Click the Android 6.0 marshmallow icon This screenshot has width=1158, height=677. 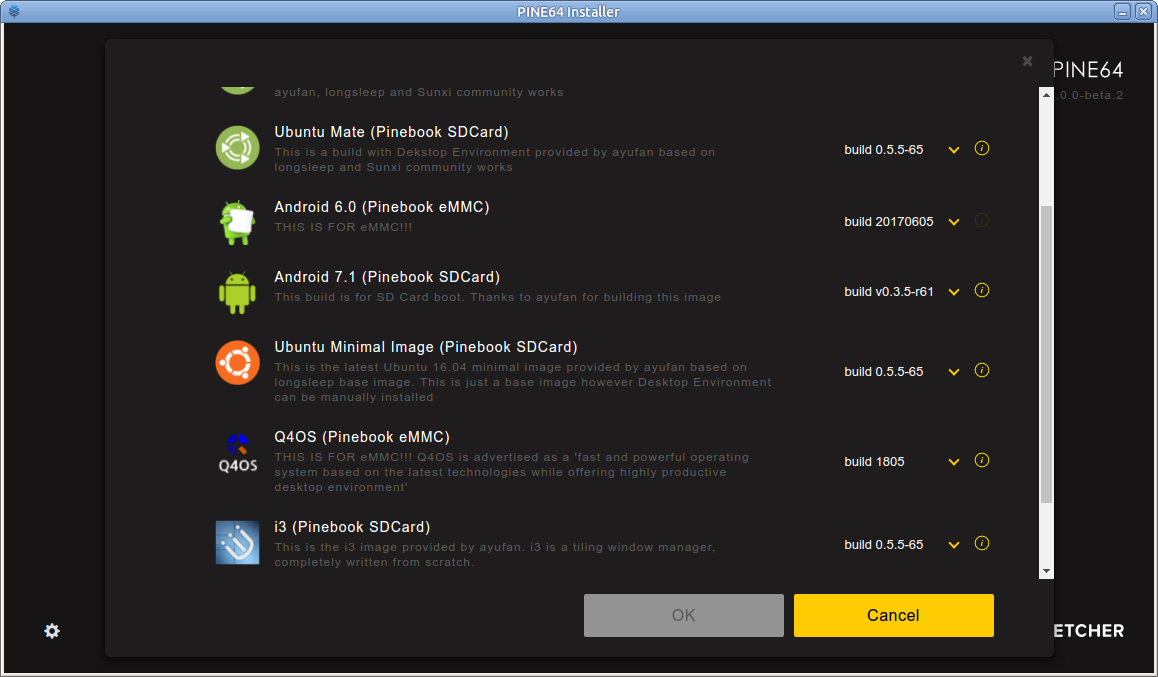237,222
